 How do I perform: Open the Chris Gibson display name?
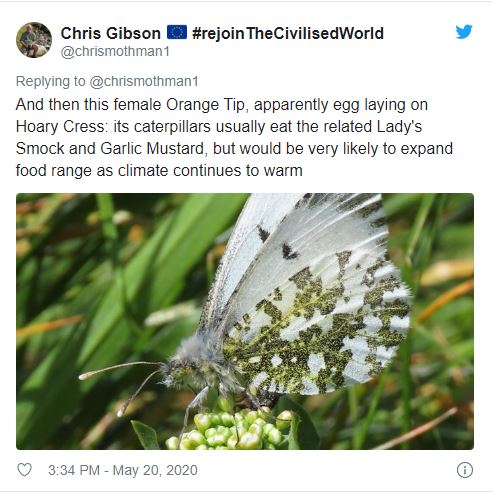coord(111,33)
